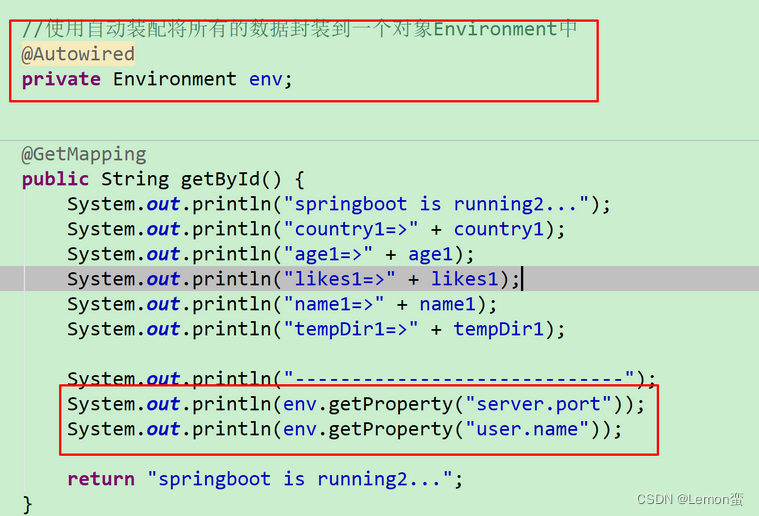Click the @GetMapping annotation
Image resolution: width=759 pixels, height=516 pixels.
click(84, 154)
